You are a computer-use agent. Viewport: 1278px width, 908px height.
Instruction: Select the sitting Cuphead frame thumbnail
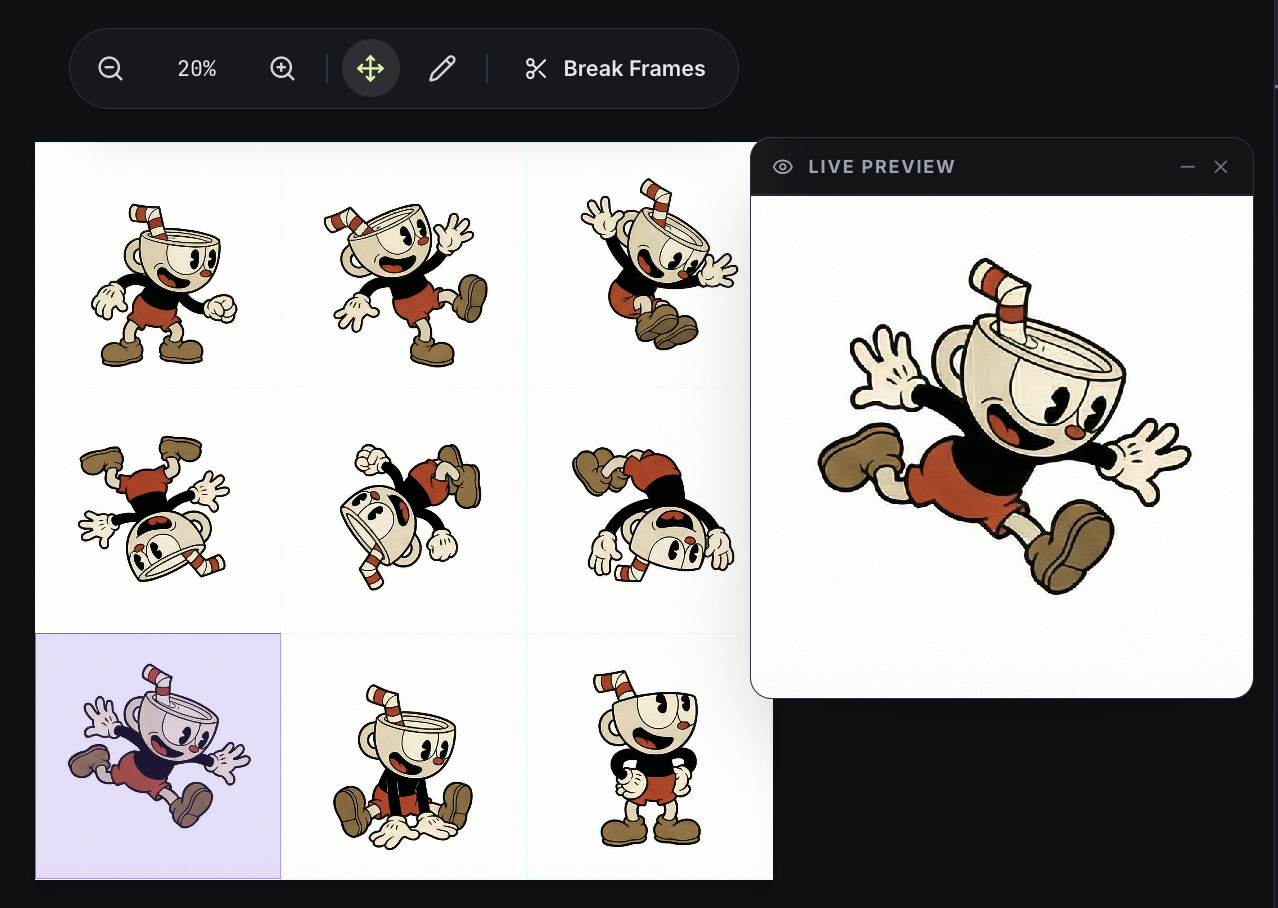tap(403, 755)
